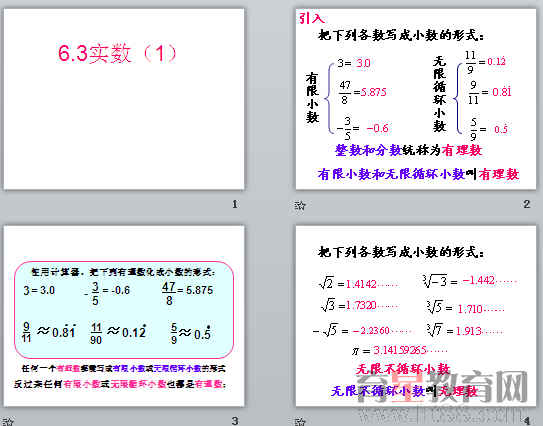Click the red 引入 label on slide 2
The width and height of the screenshot is (543, 426).
pos(312,18)
